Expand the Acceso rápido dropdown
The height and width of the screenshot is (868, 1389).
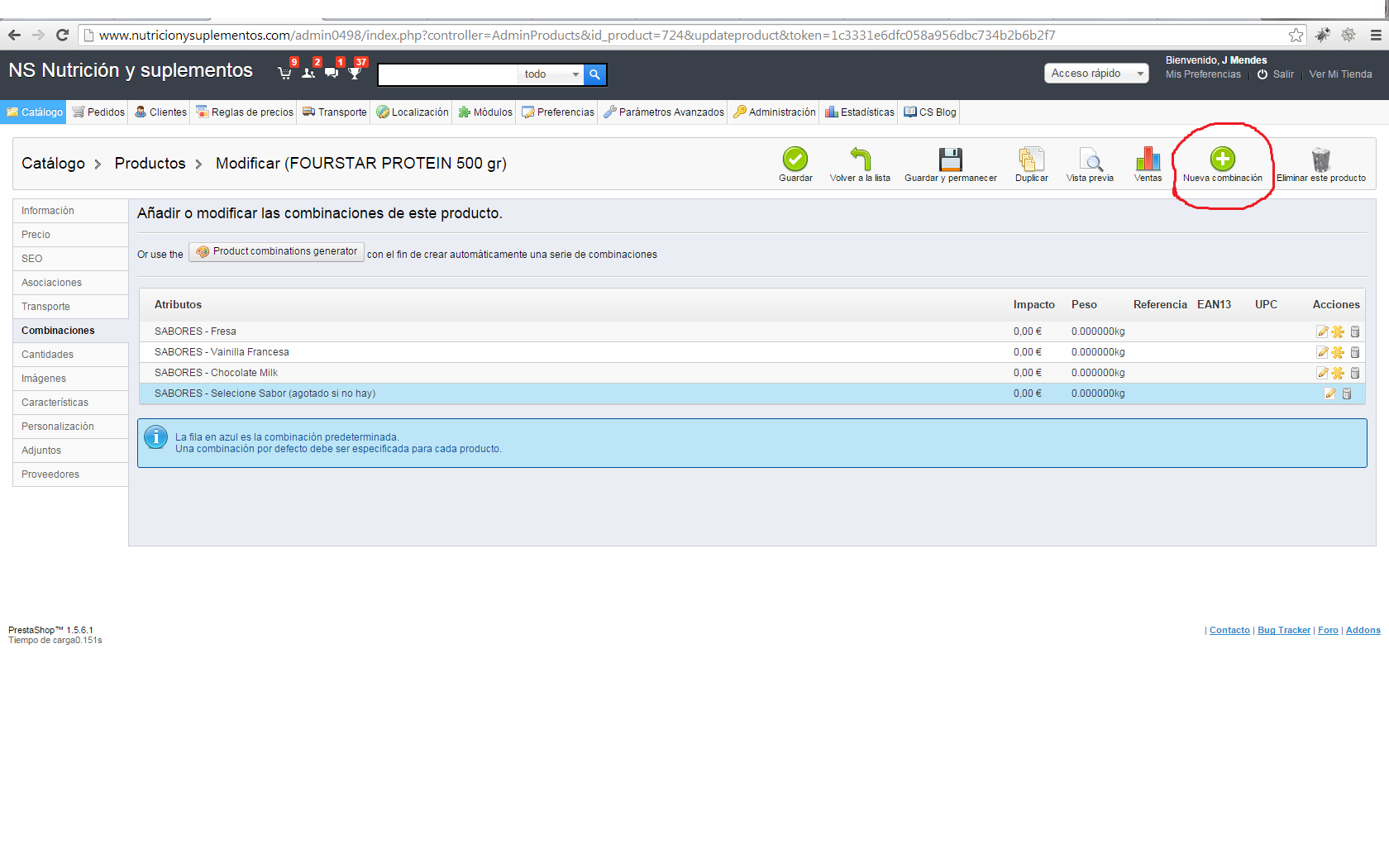[1096, 74]
